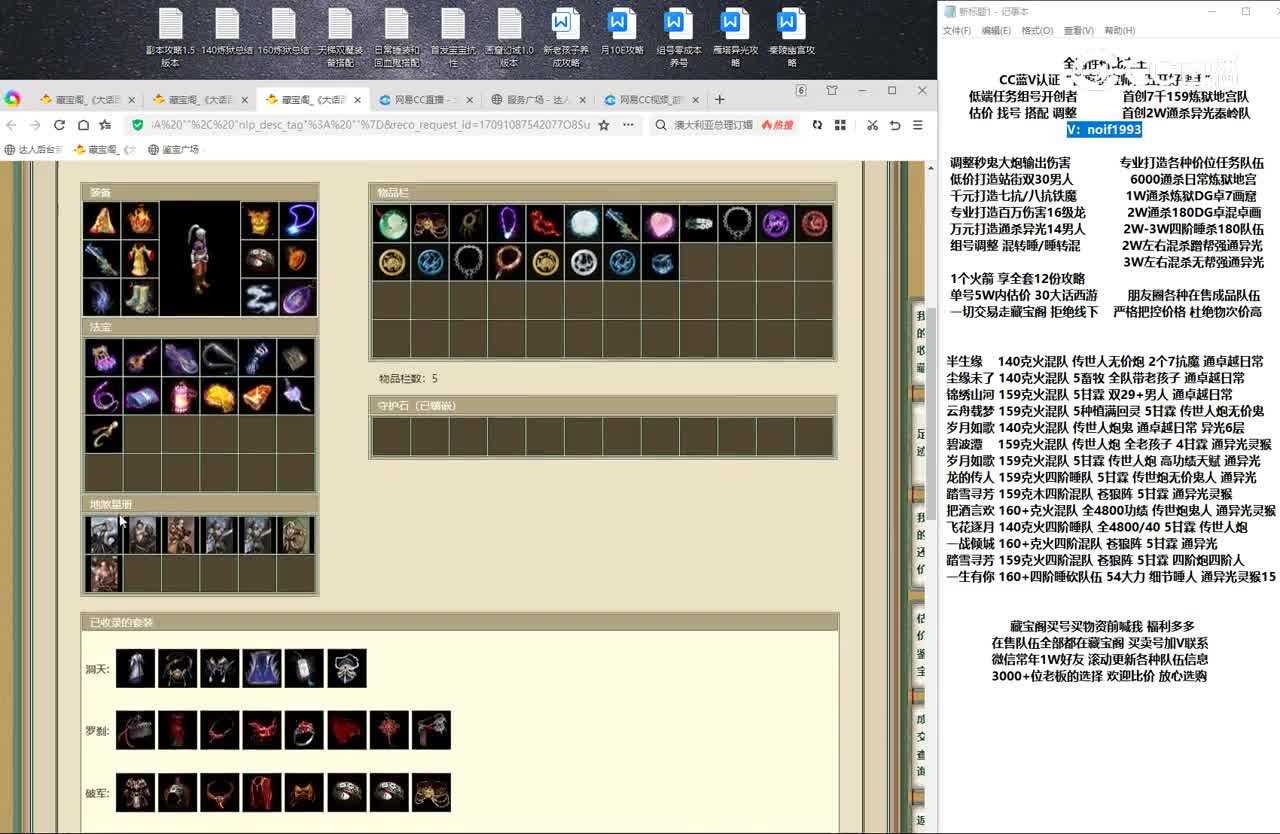
Task: Click the white glowing orb item
Action: 584,224
